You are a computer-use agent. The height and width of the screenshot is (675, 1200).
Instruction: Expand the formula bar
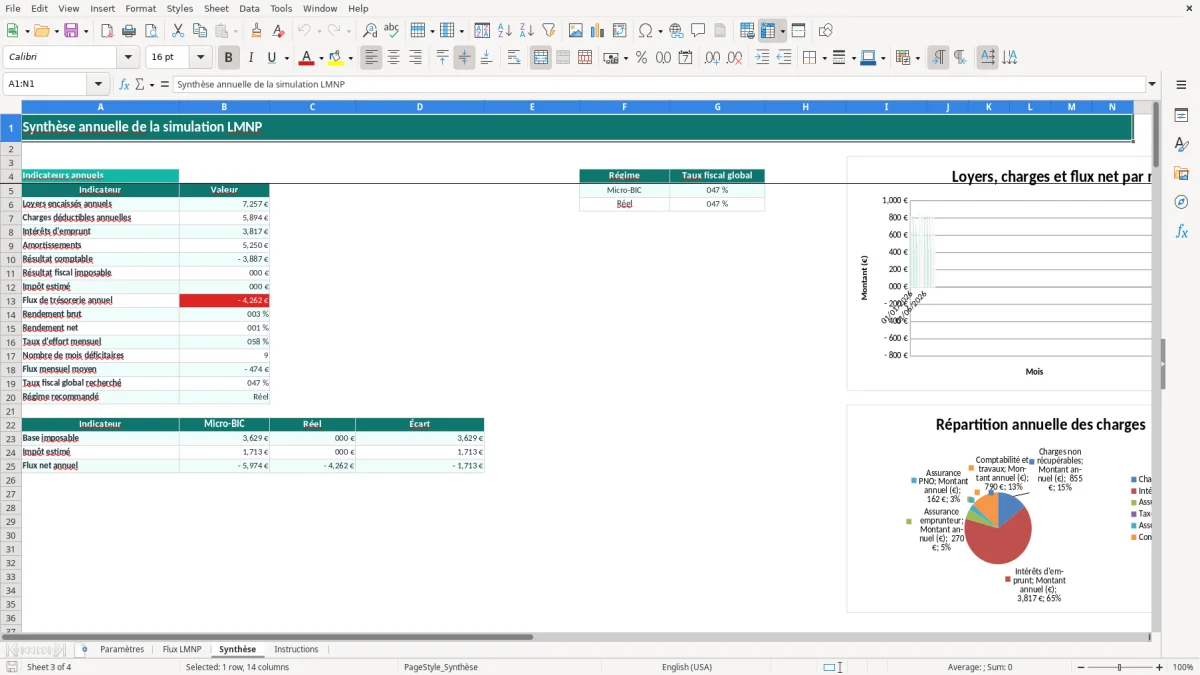1152,84
